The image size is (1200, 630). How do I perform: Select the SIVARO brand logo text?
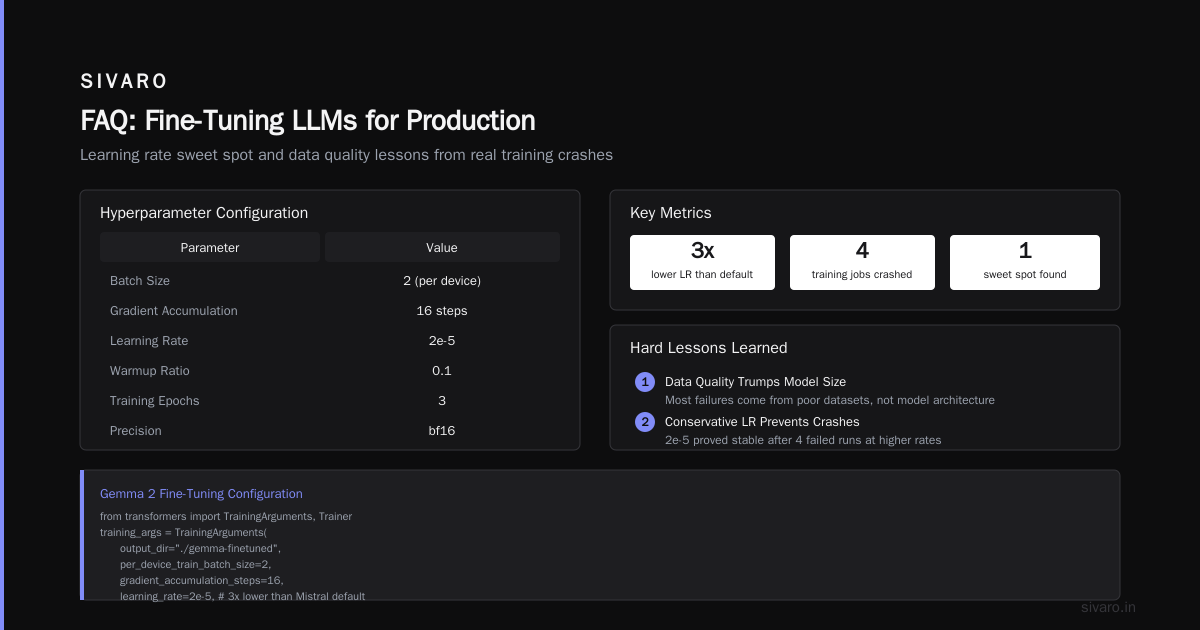tap(124, 81)
